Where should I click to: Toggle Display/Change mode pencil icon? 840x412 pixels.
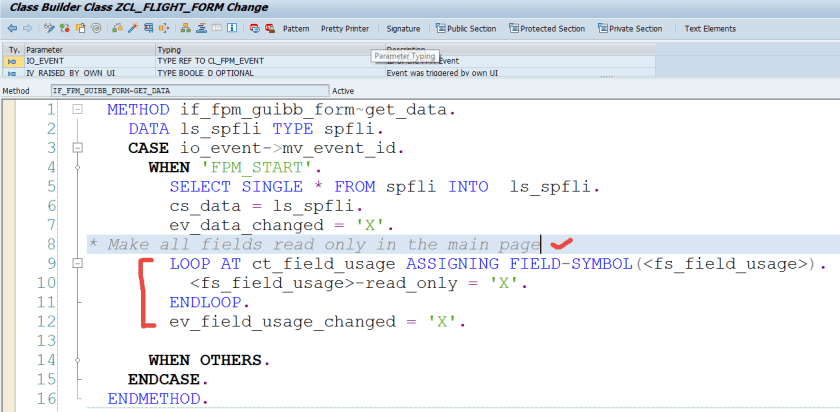(x=49, y=28)
